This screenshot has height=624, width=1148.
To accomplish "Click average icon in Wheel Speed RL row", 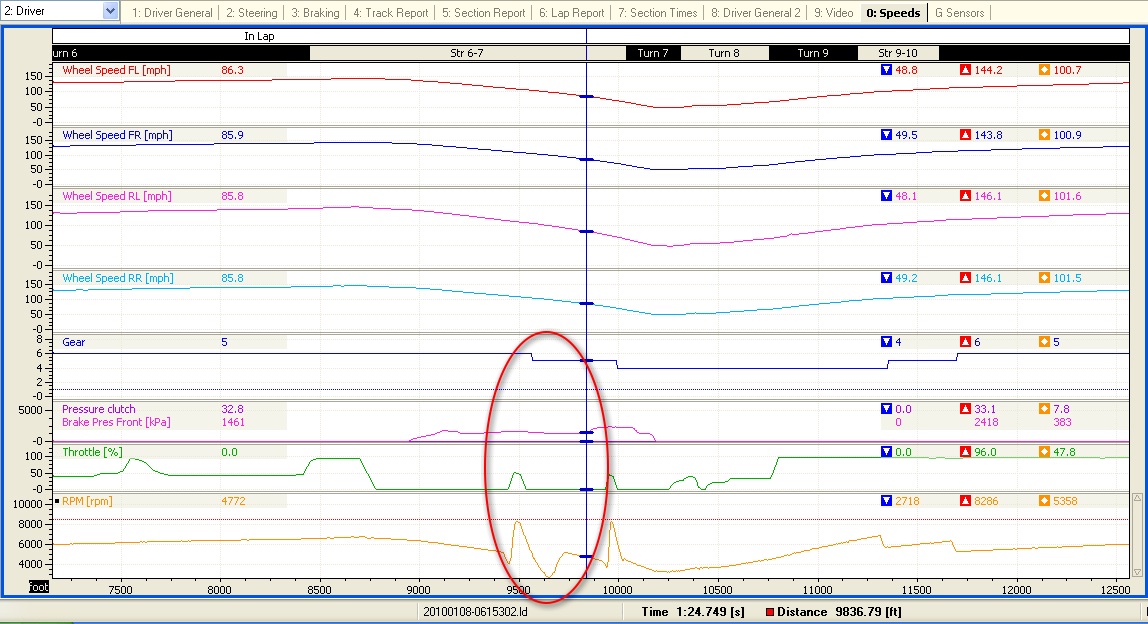I will (x=1044, y=196).
